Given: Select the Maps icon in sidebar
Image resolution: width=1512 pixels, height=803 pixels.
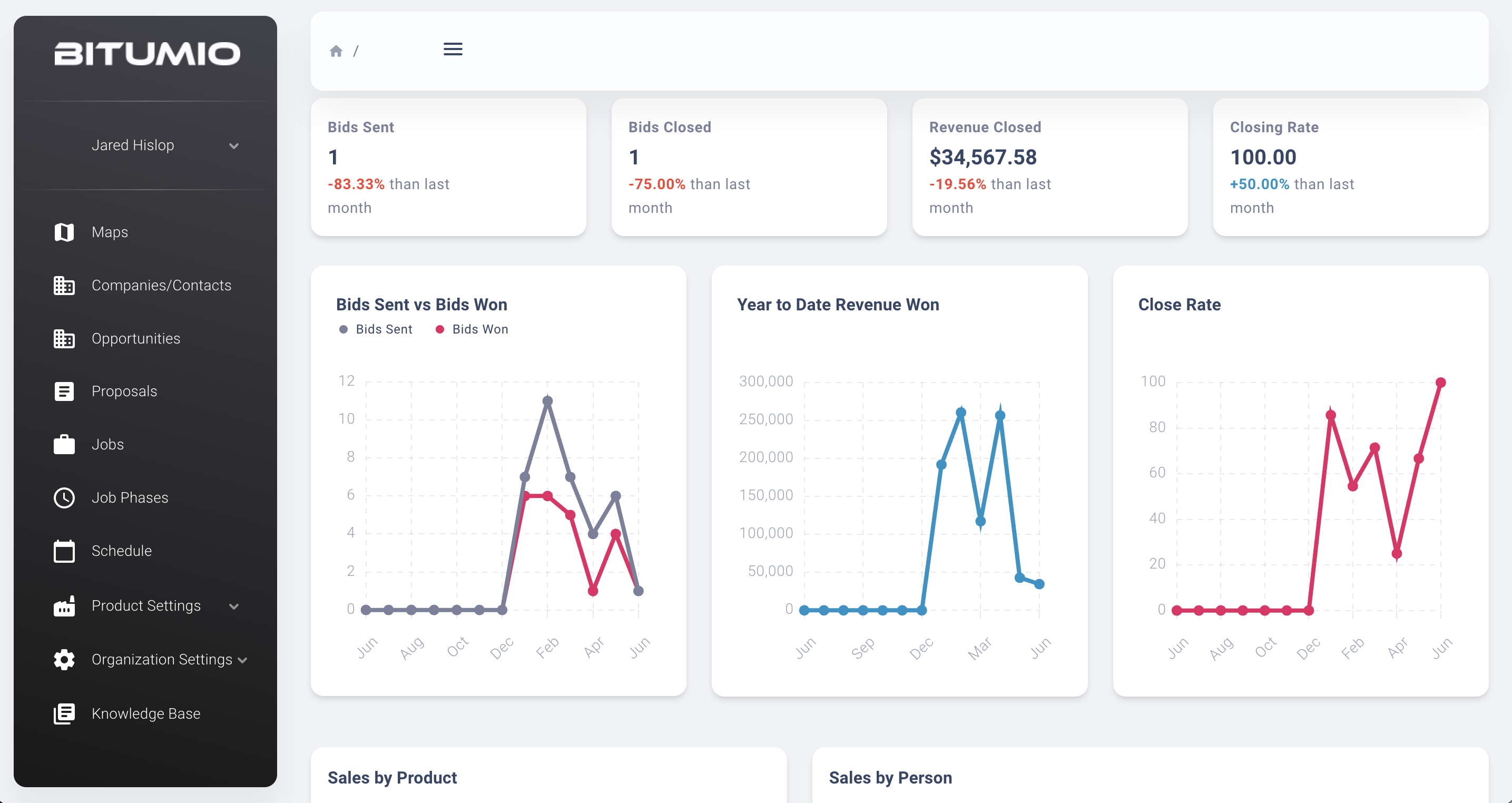Looking at the screenshot, I should (63, 232).
